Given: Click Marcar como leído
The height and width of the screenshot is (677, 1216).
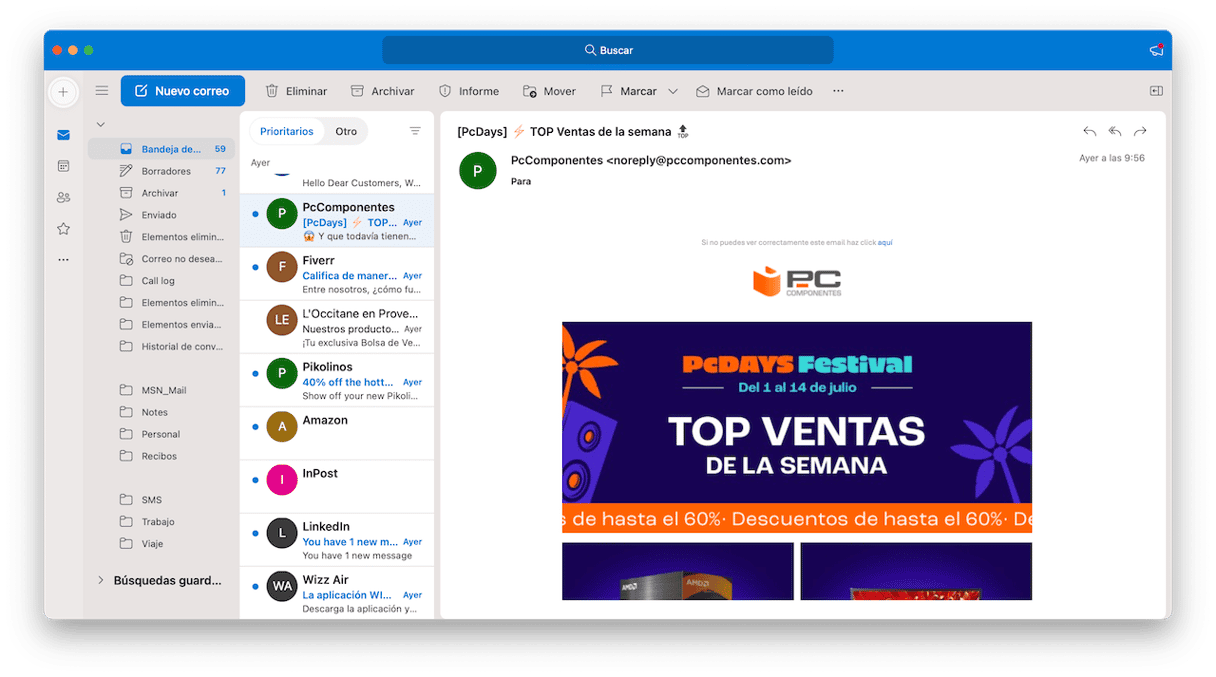Looking at the screenshot, I should pyautogui.click(x=754, y=91).
